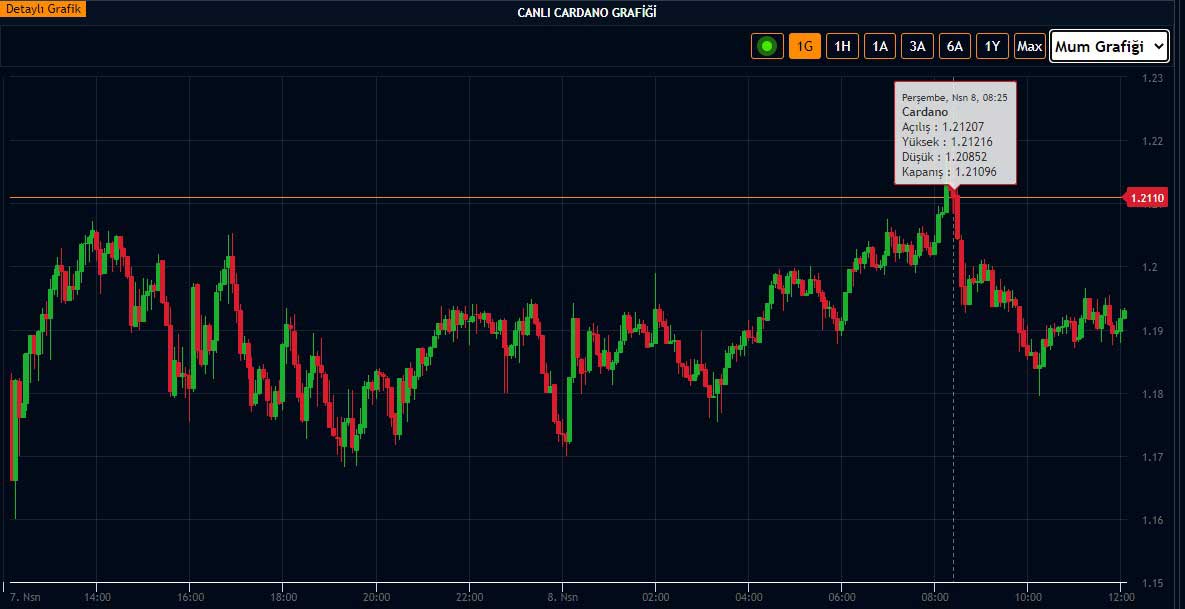Image resolution: width=1185 pixels, height=609 pixels.
Task: Click the 1.2 price axis label
Action: pos(1149,267)
